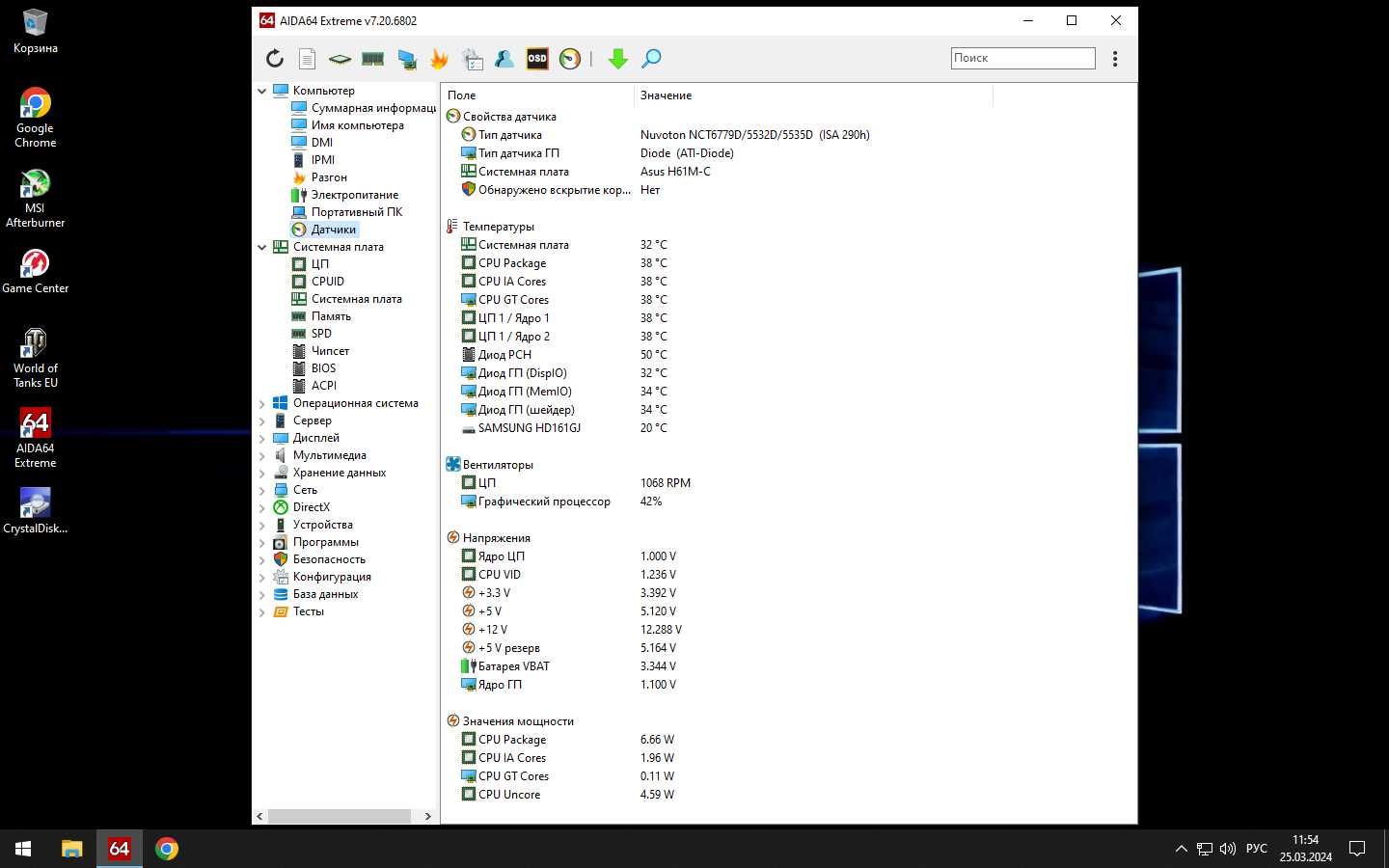1389x868 pixels.
Task: Open the sensor gauge toolbar icon
Action: click(570, 59)
